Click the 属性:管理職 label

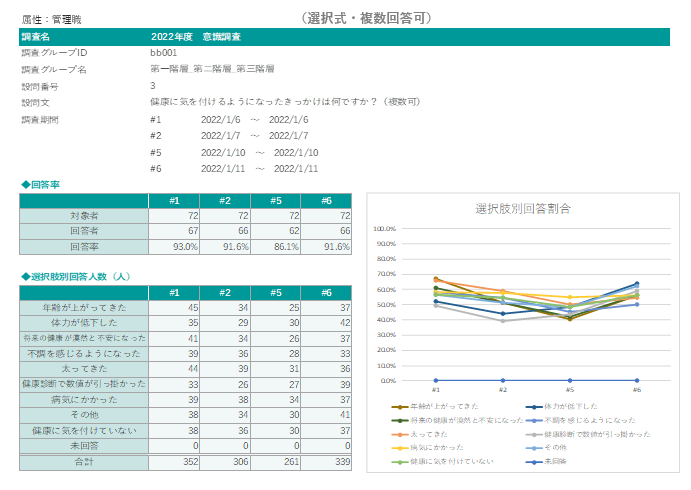tap(52, 19)
